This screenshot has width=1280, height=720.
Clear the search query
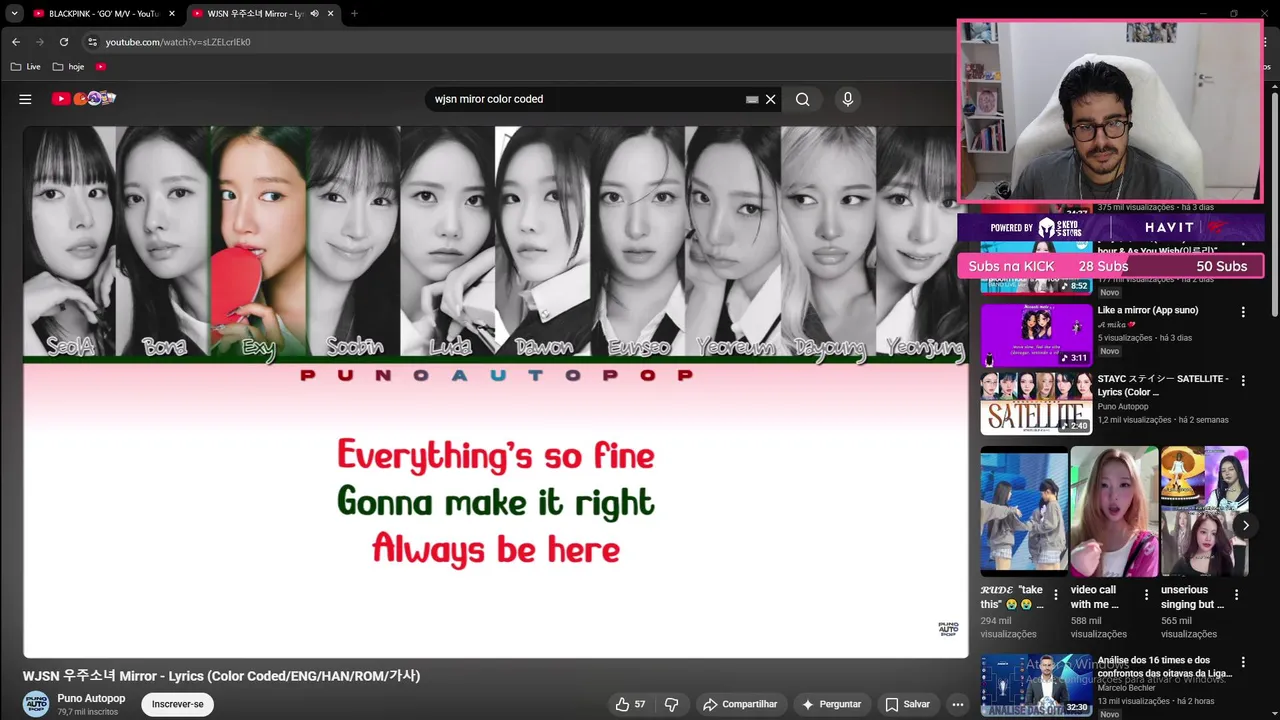[x=771, y=99]
